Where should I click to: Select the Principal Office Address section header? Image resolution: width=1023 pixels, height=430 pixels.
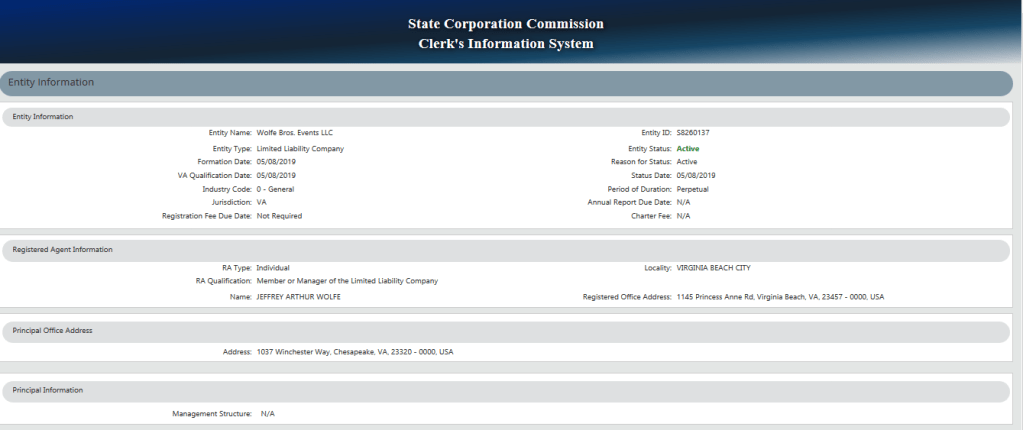[52, 330]
